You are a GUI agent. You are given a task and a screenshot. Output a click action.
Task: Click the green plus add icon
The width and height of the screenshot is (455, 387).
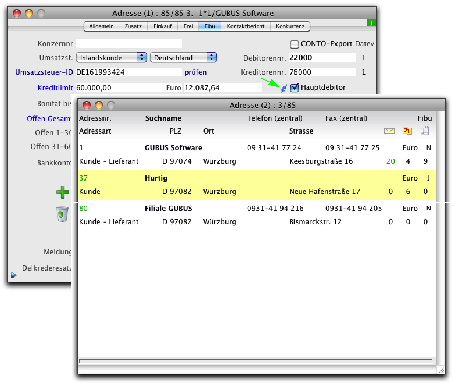click(x=62, y=192)
